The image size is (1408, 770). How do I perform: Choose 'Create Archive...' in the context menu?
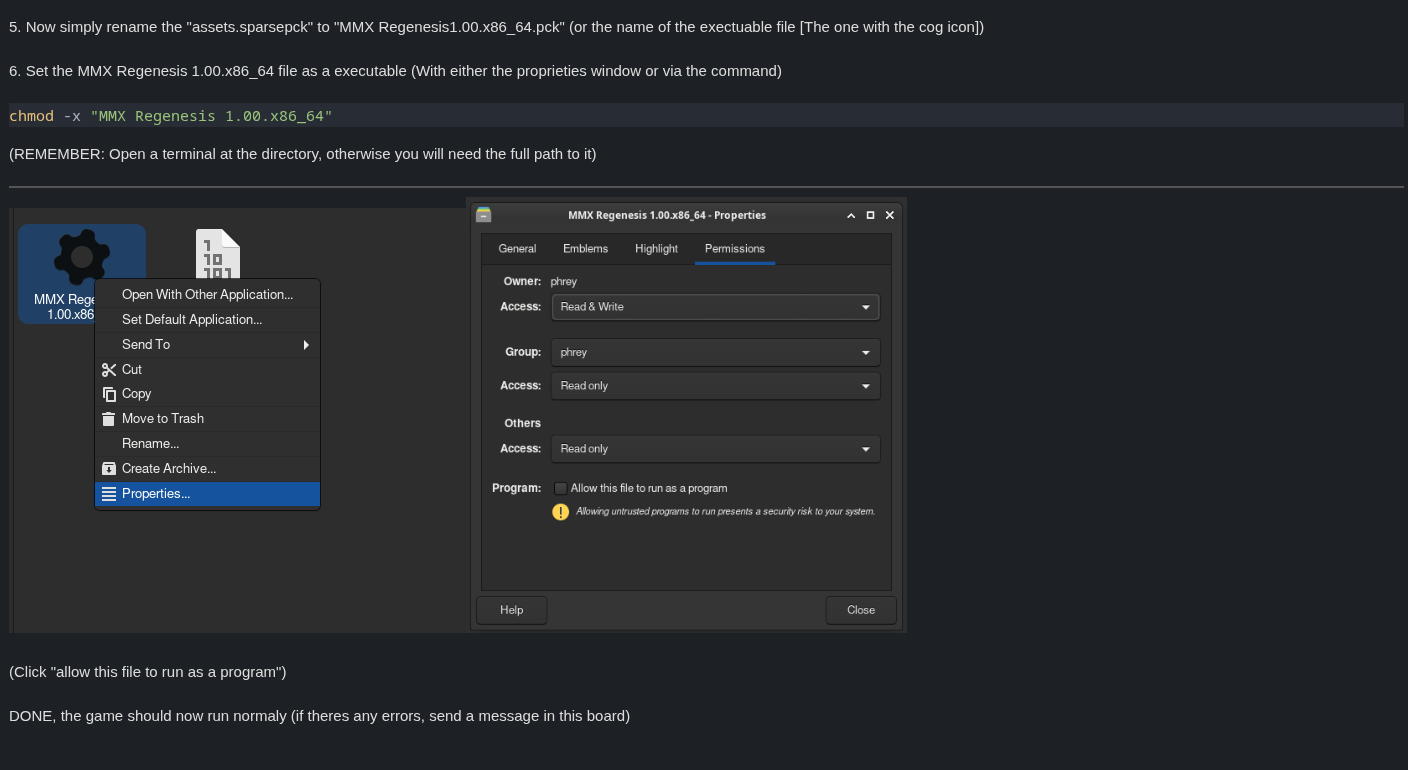click(x=207, y=468)
